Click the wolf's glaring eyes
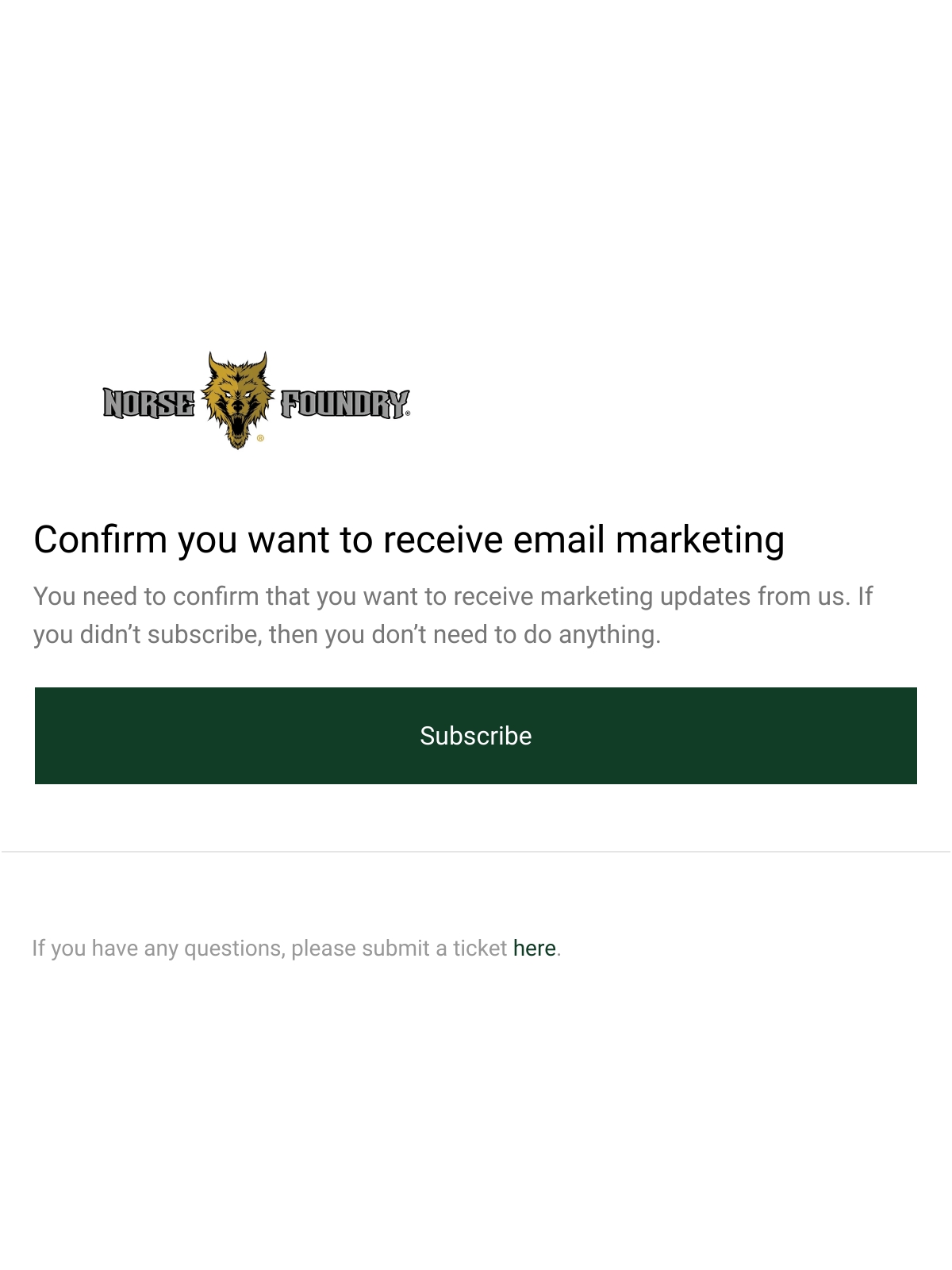The width and height of the screenshot is (952, 1270). [x=237, y=394]
